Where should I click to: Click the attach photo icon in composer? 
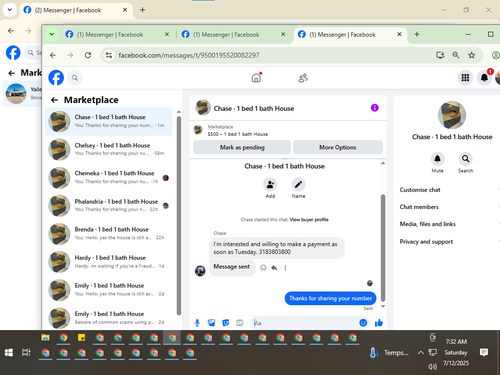click(211, 323)
